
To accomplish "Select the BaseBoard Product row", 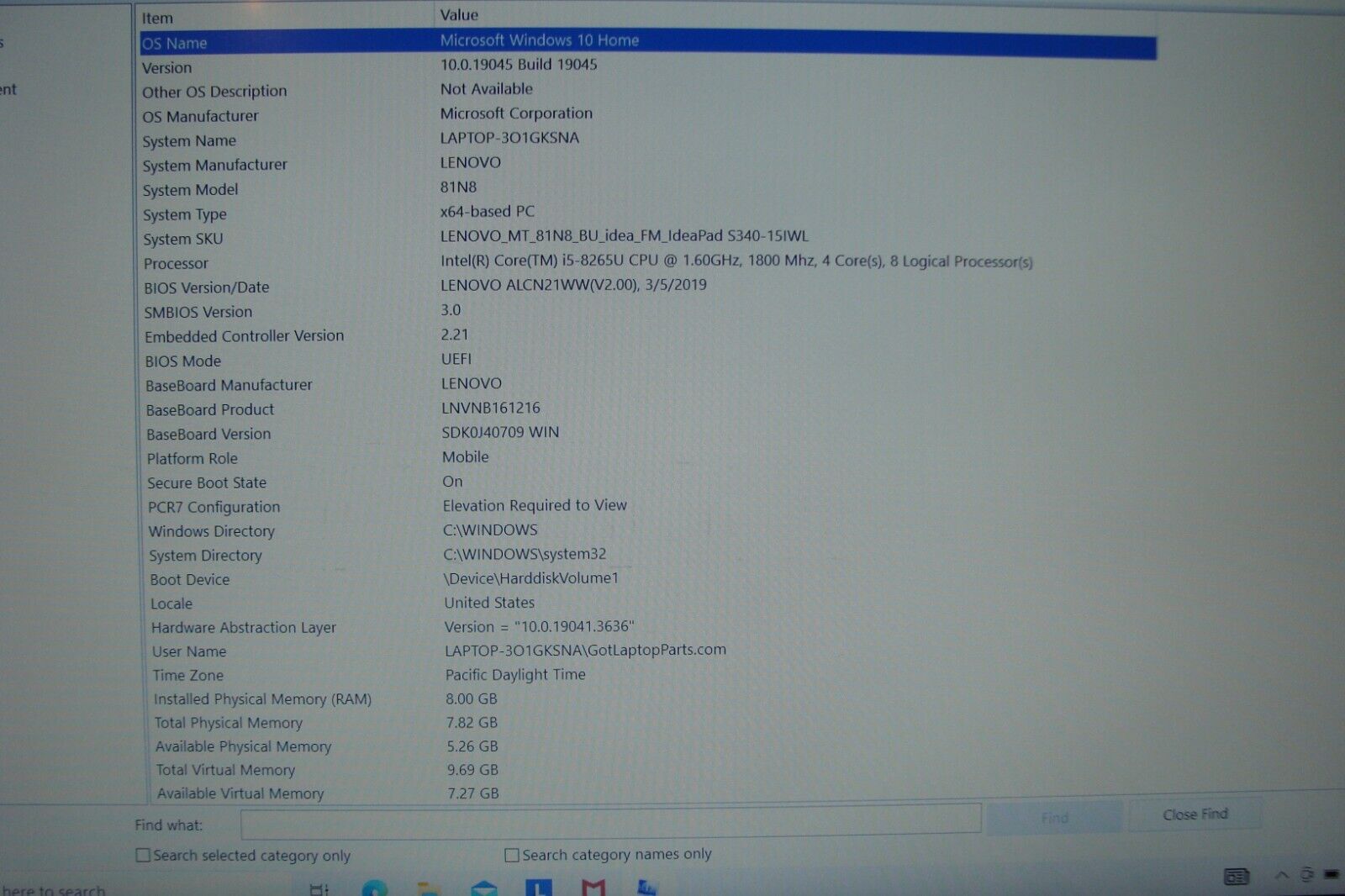I will 648,409.
